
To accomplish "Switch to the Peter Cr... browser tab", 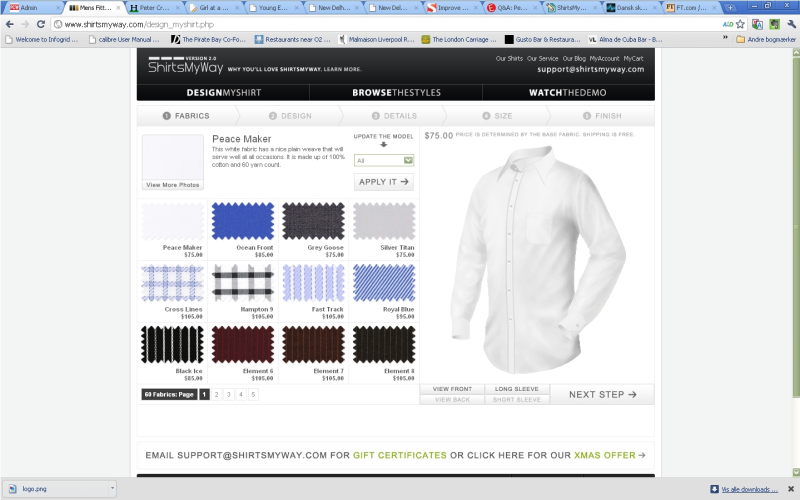I will [x=155, y=8].
